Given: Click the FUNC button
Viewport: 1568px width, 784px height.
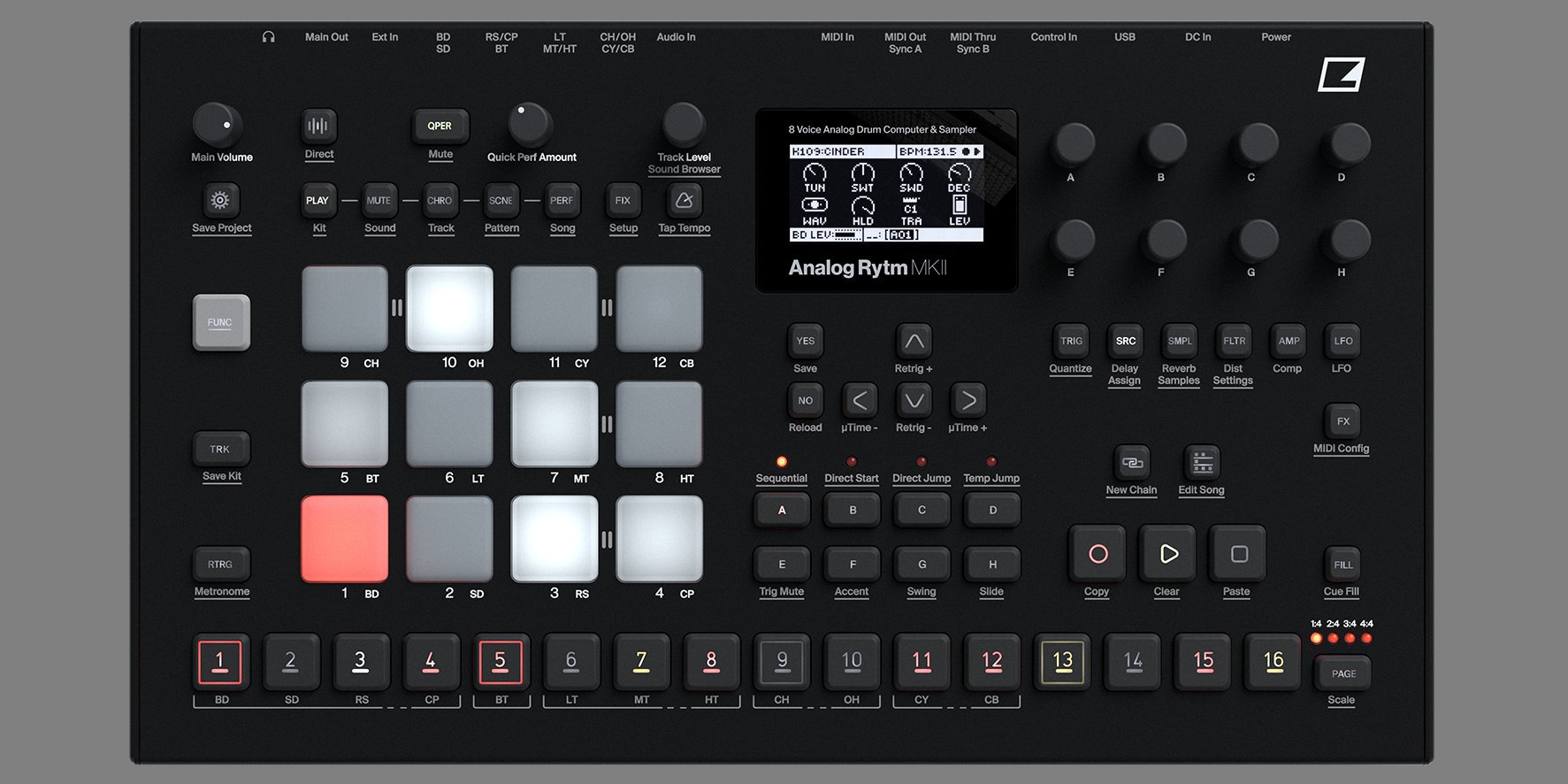Looking at the screenshot, I should (x=220, y=323).
